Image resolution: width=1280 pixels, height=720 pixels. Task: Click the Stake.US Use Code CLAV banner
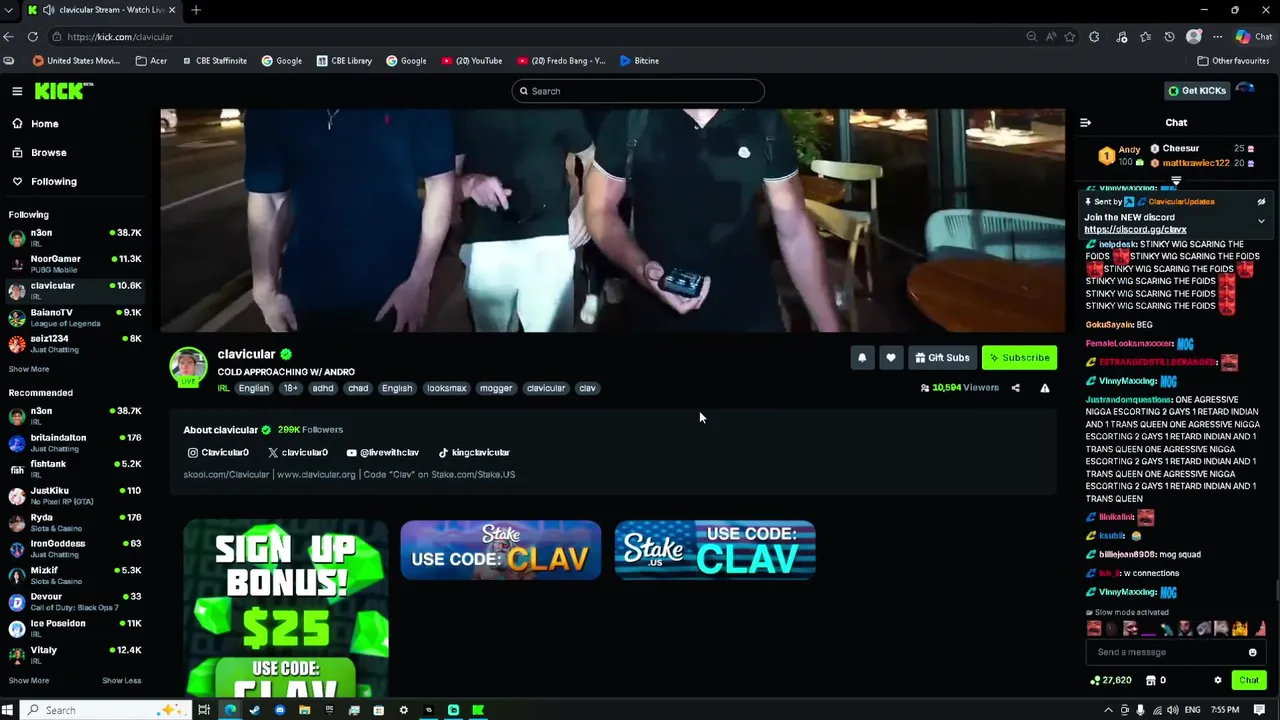point(715,550)
